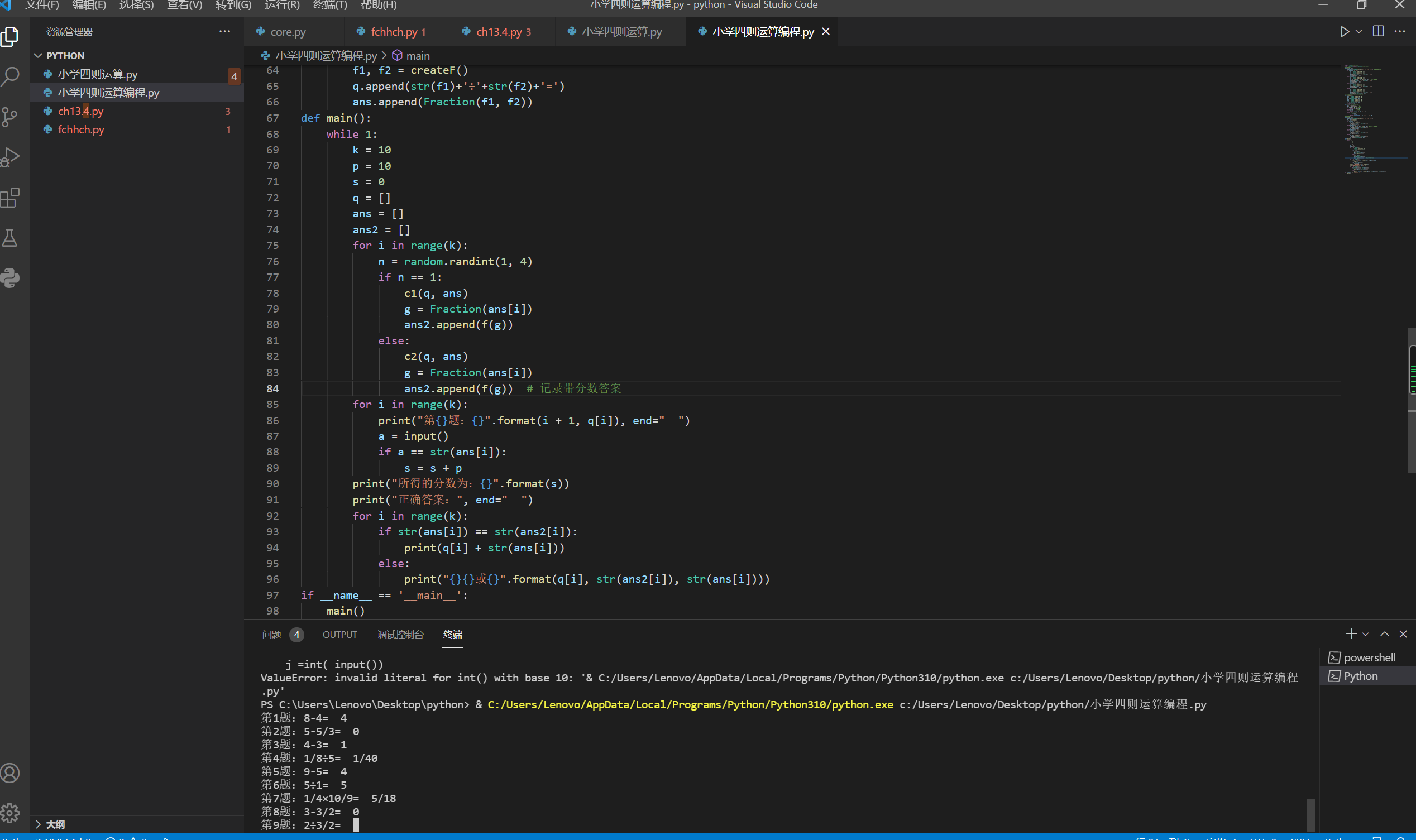
Task: Run Python file with play button
Action: click(x=1344, y=32)
